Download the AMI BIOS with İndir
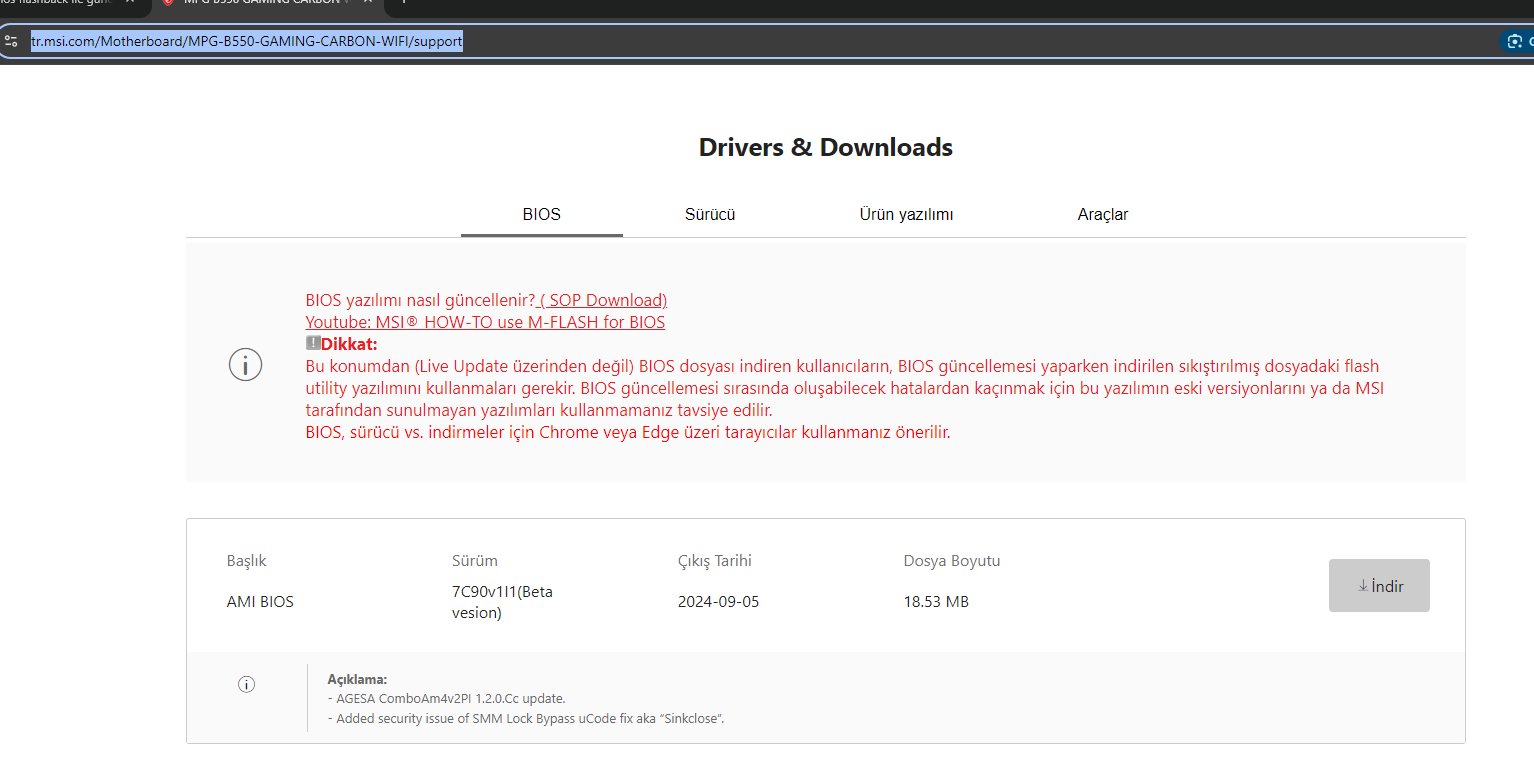The image size is (1534, 758). [1379, 586]
